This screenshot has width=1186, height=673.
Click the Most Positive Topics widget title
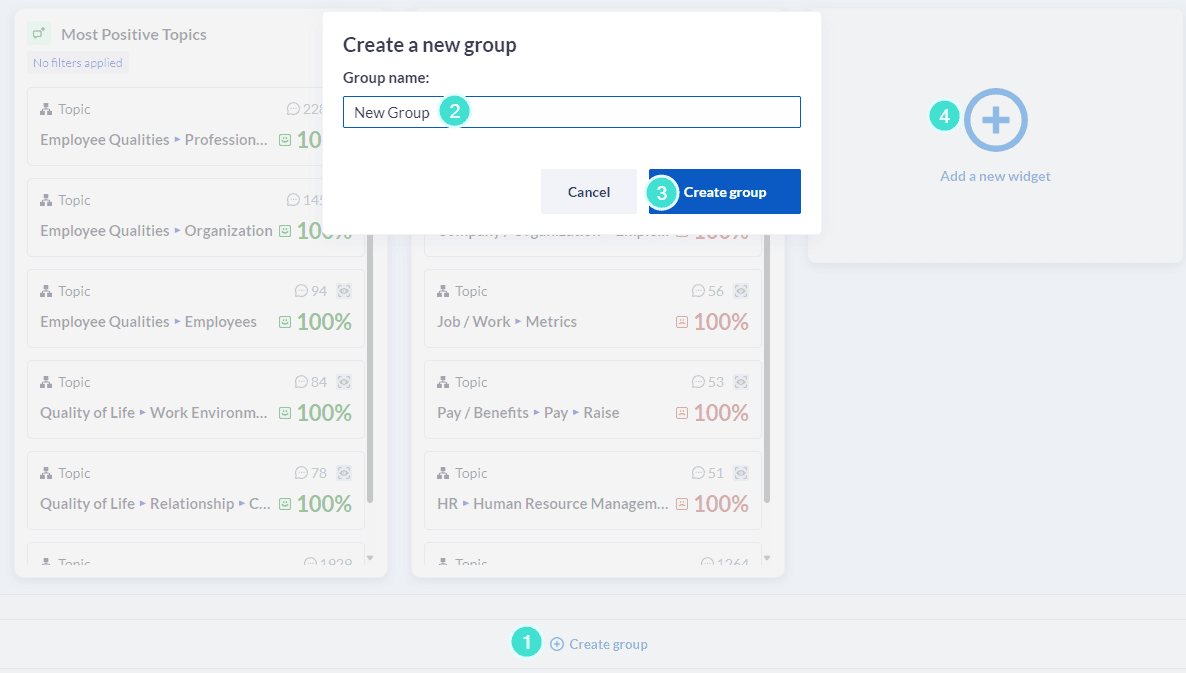(x=134, y=34)
